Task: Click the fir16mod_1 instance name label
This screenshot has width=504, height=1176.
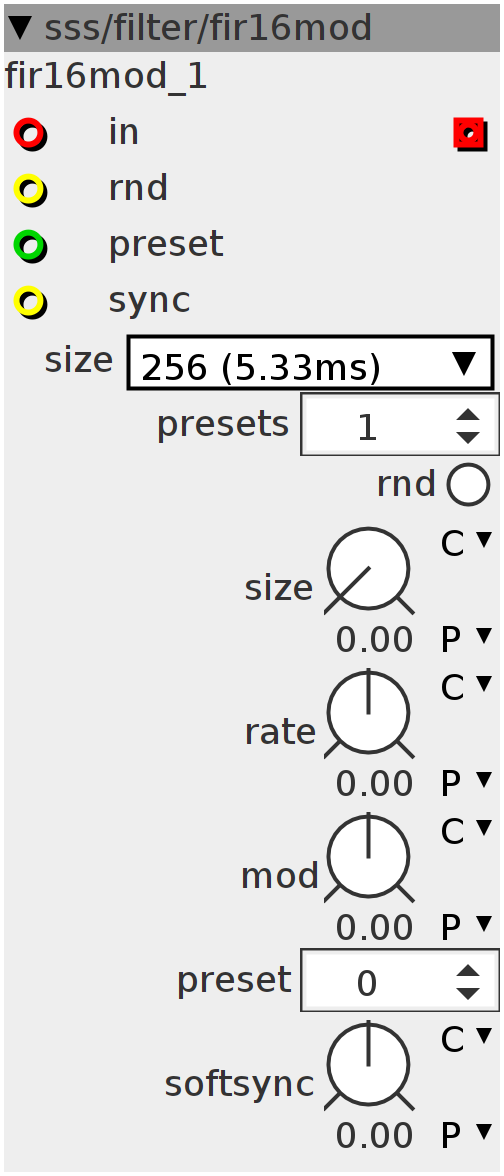Action: coord(106,76)
